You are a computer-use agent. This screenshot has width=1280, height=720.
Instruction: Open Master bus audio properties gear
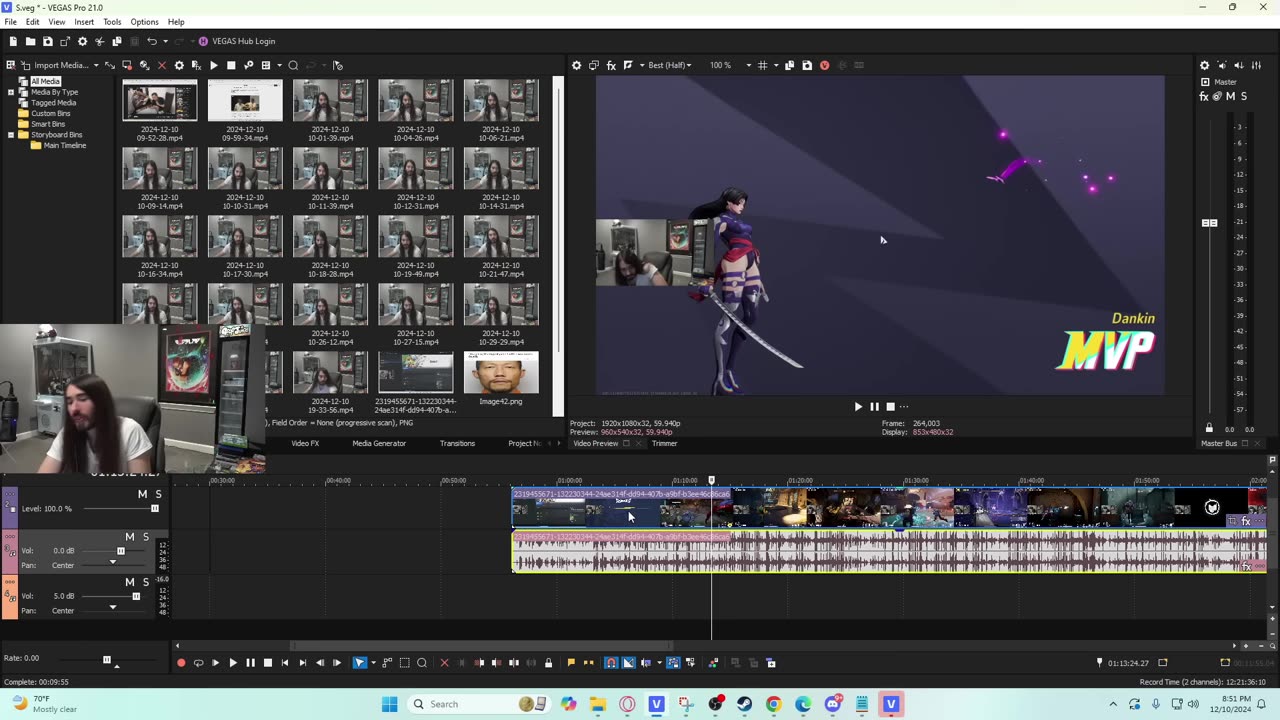(x=1204, y=65)
